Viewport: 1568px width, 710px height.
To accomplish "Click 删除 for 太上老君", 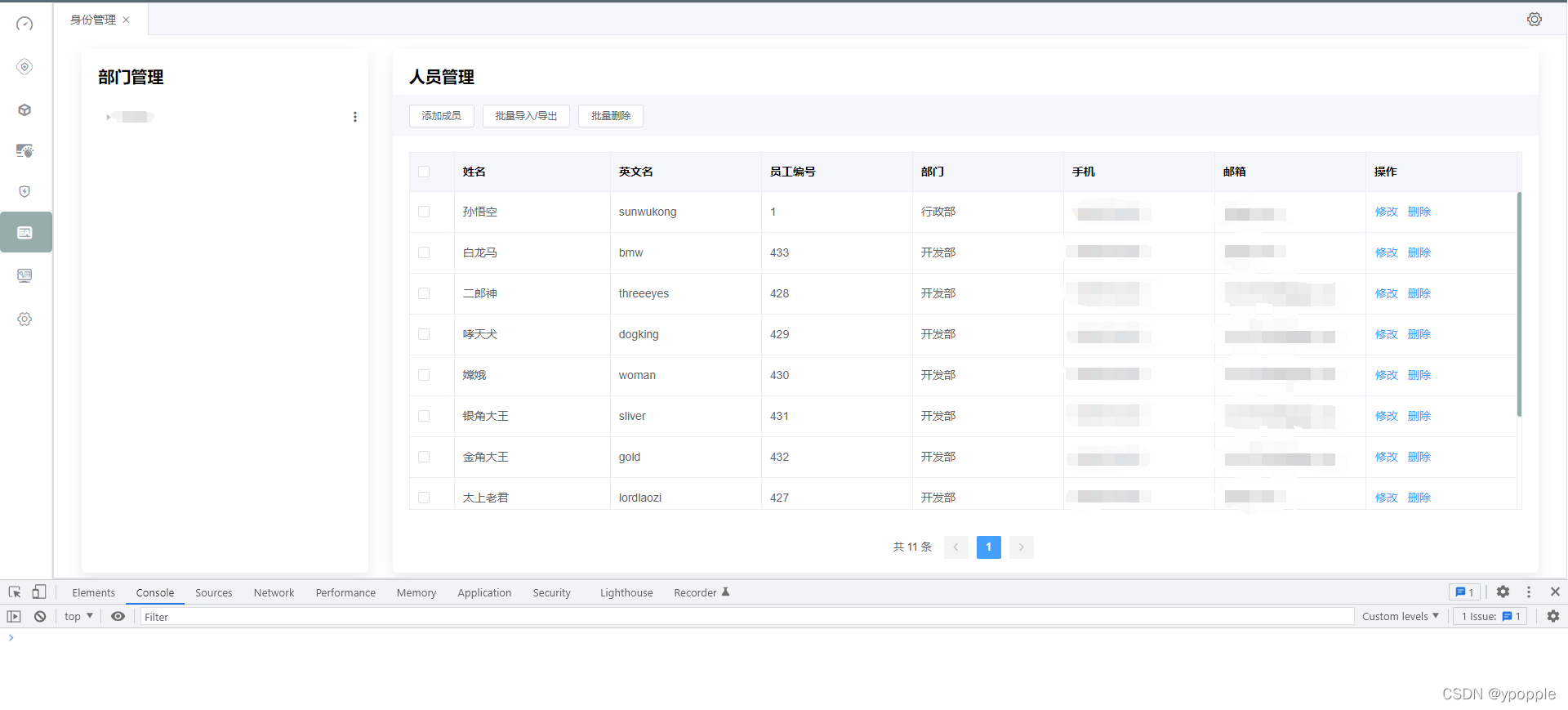I will point(1419,498).
